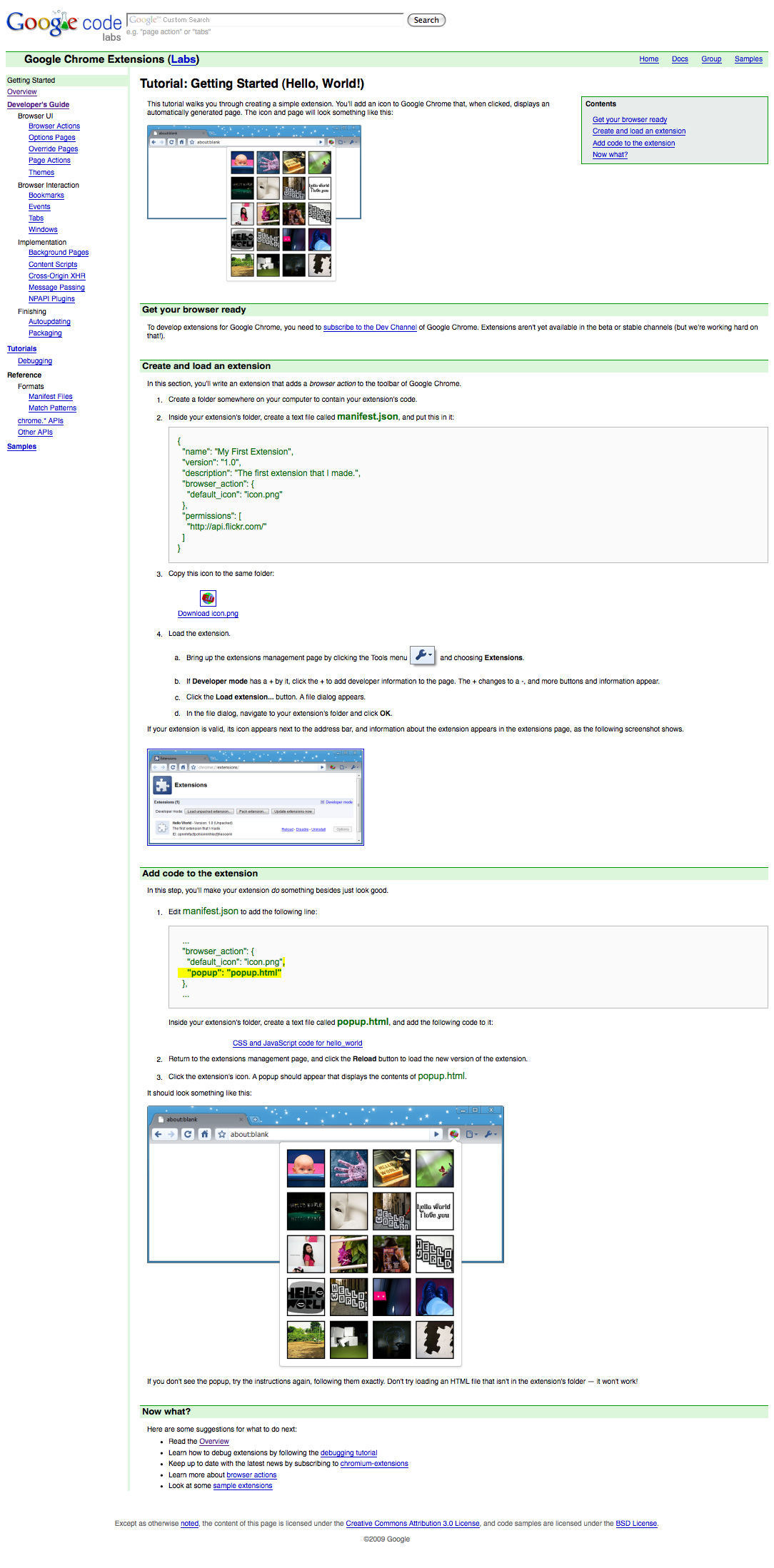Open Bookmarks sidebar link
Screen dimensions: 774x1568
46,196
